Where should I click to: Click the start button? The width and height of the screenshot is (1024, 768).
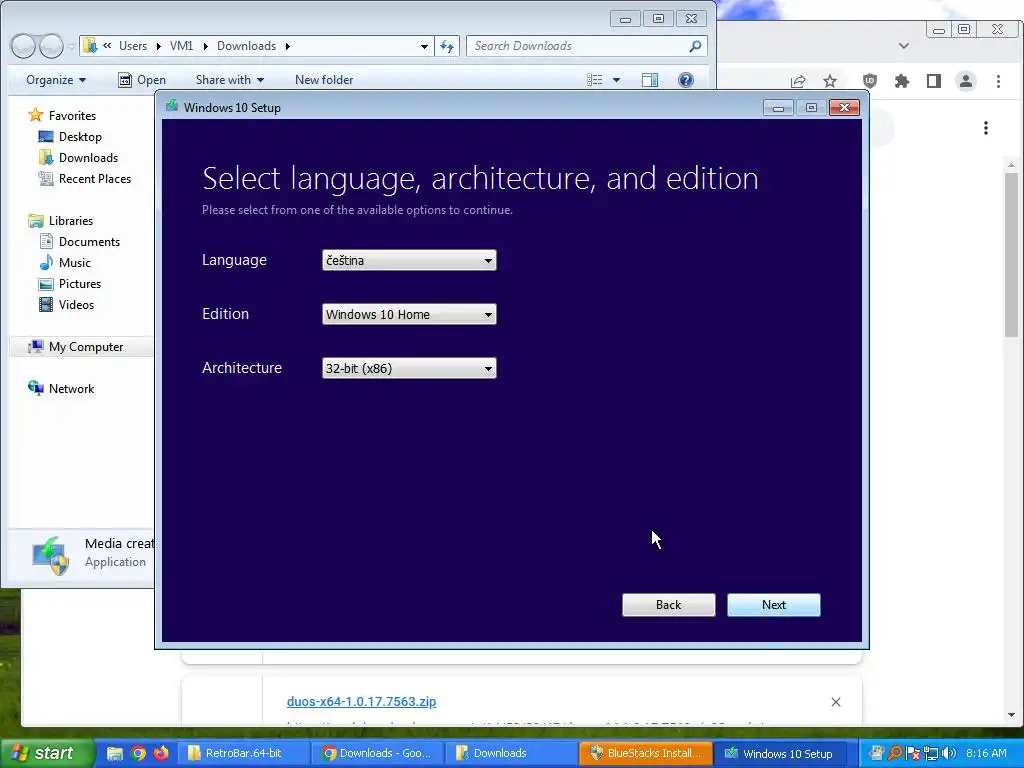46,753
